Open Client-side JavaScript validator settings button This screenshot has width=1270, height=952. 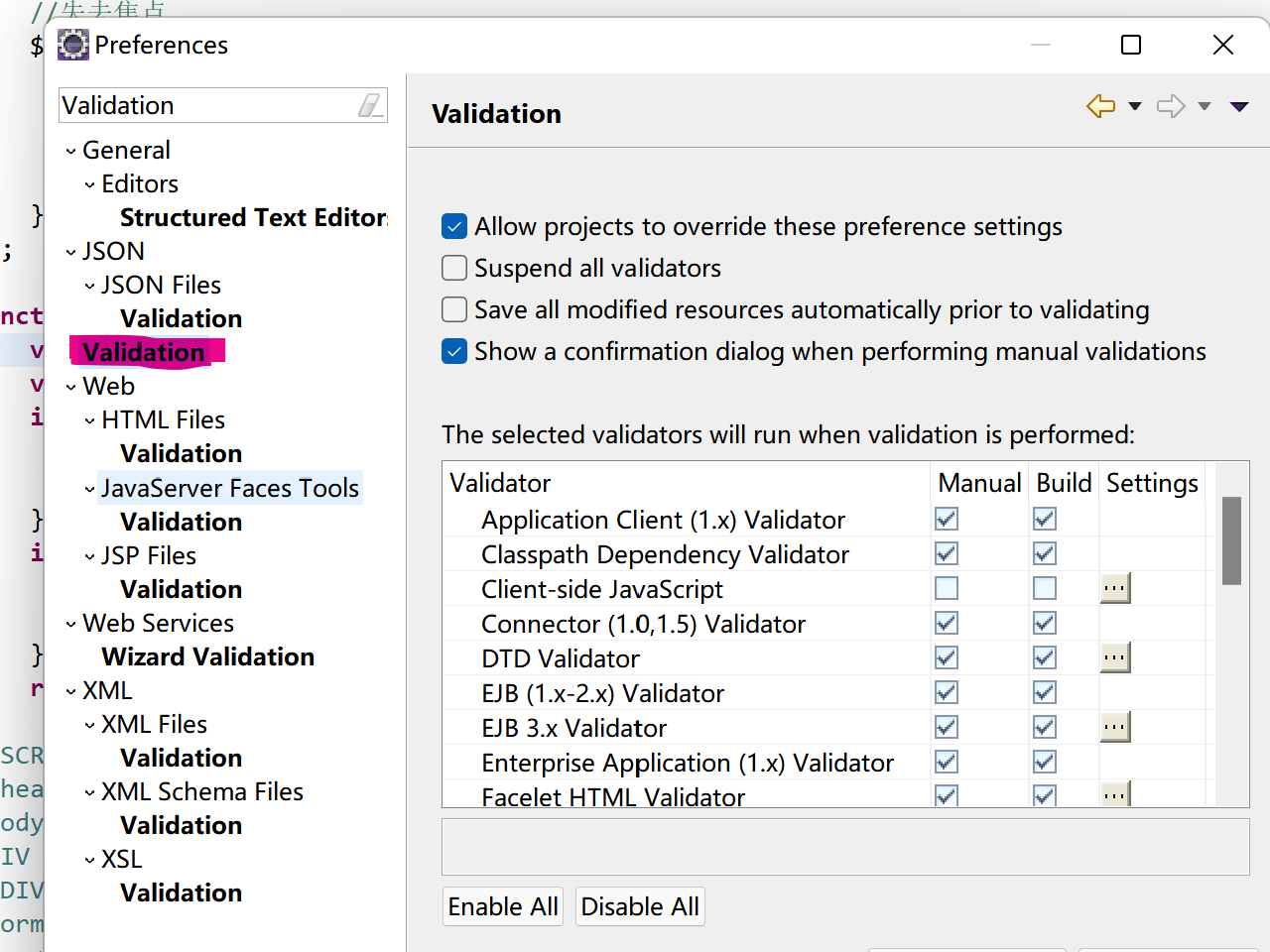(x=1114, y=588)
